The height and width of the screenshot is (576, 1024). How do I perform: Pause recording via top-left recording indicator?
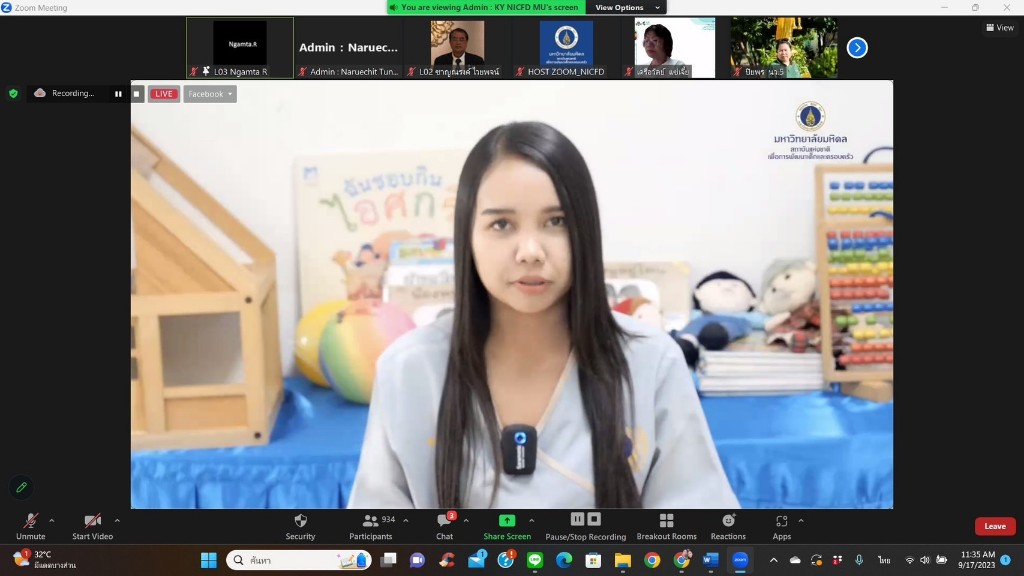118,94
